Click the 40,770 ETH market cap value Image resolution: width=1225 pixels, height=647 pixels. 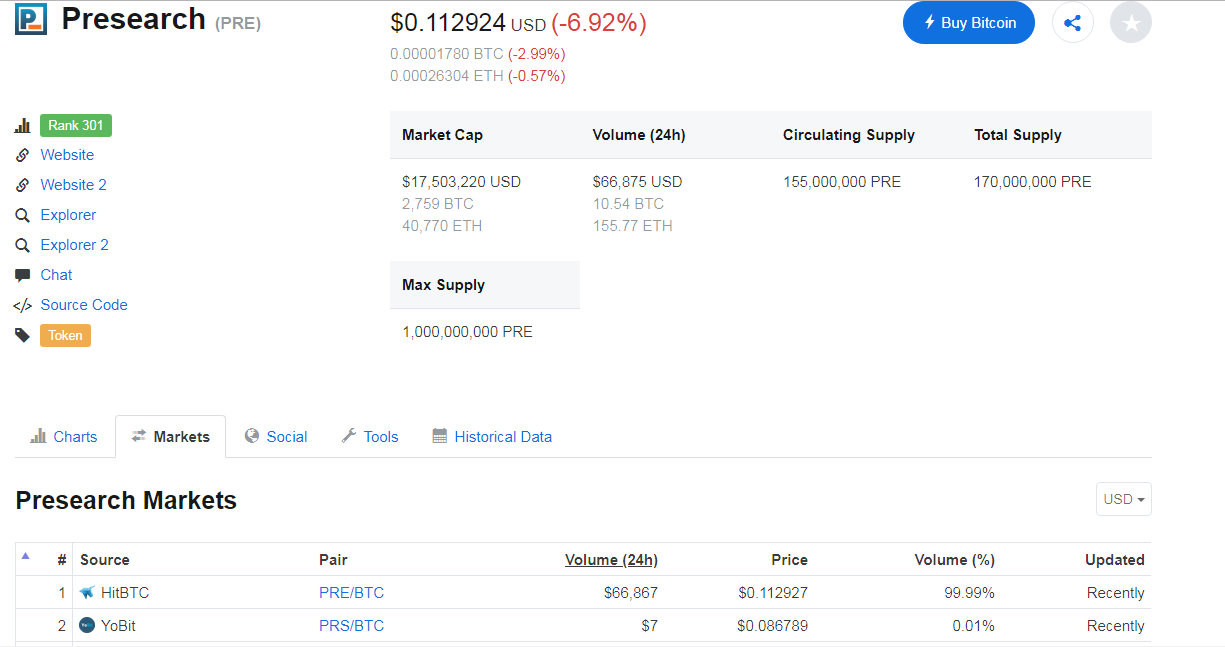[x=442, y=226]
